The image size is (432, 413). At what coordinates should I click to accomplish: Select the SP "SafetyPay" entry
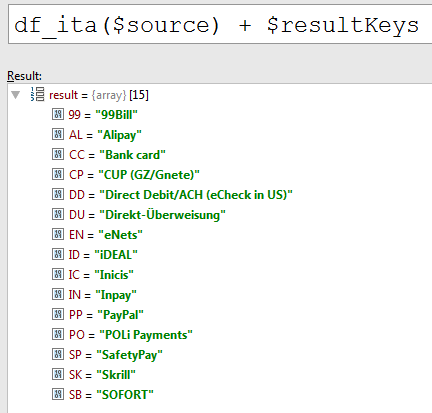[x=116, y=355]
